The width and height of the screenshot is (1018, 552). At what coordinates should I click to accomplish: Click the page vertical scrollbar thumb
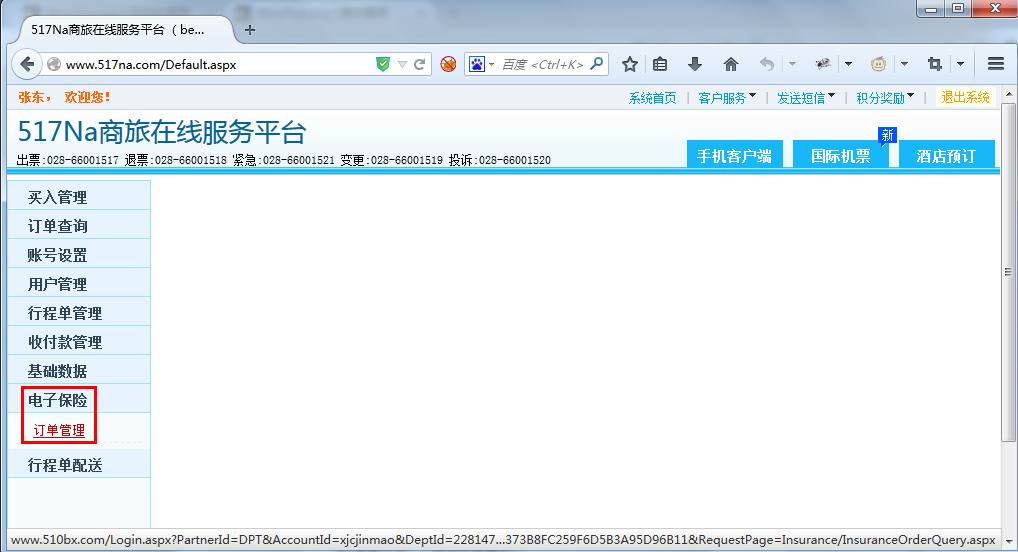[1008, 271]
